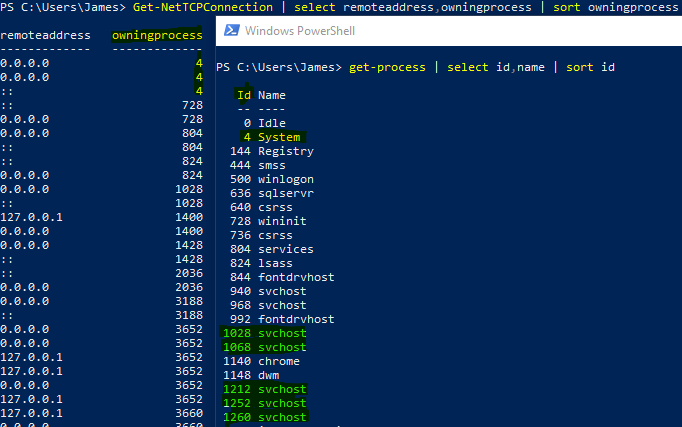The width and height of the screenshot is (682, 427).
Task: Select the 844 fontdrvhost row
Action: (282, 277)
